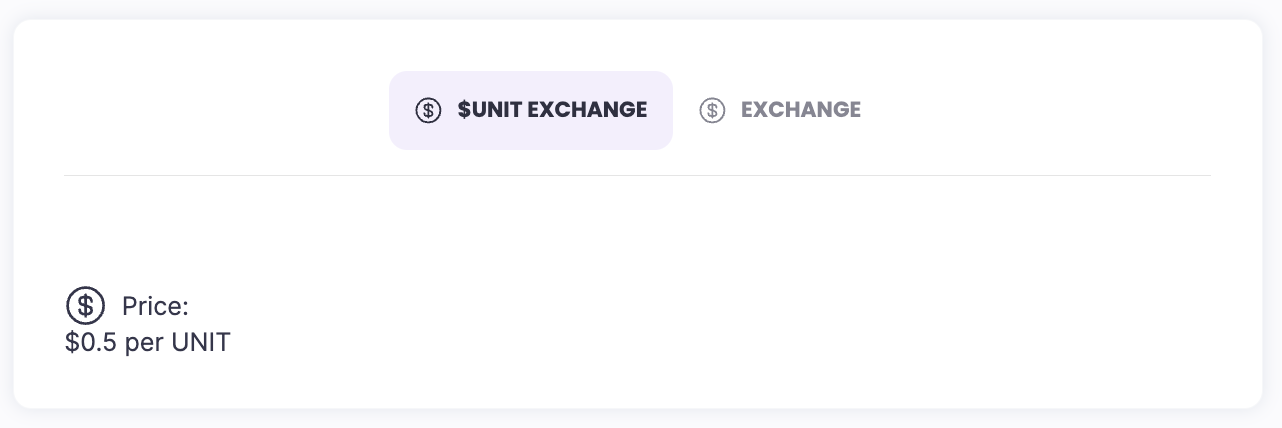Click the dollar coin icon next to Price

[x=86, y=305]
